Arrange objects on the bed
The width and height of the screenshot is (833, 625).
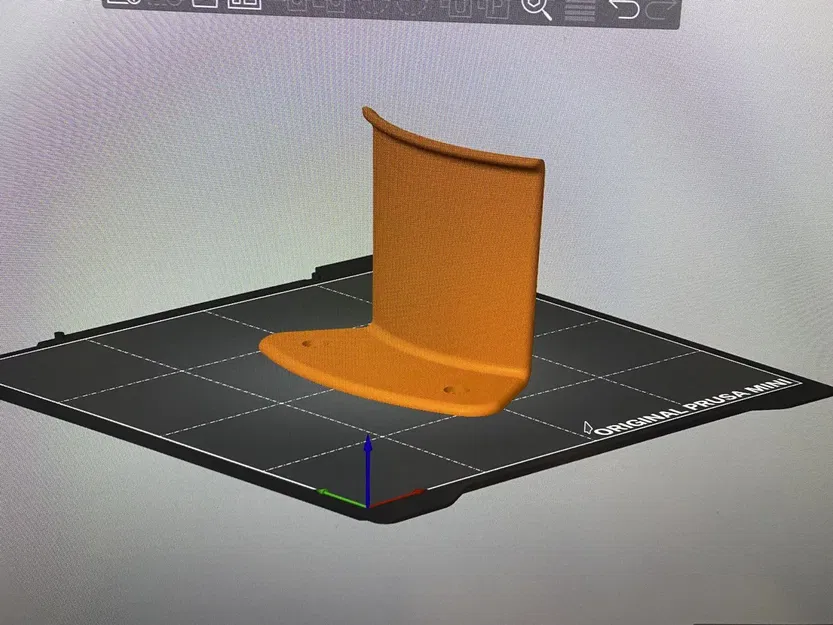[x=244, y=4]
